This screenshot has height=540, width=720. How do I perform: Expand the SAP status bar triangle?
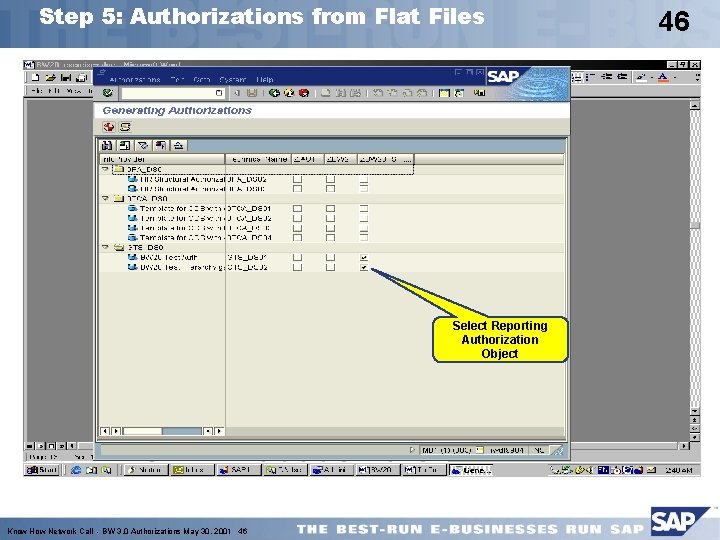[412, 450]
